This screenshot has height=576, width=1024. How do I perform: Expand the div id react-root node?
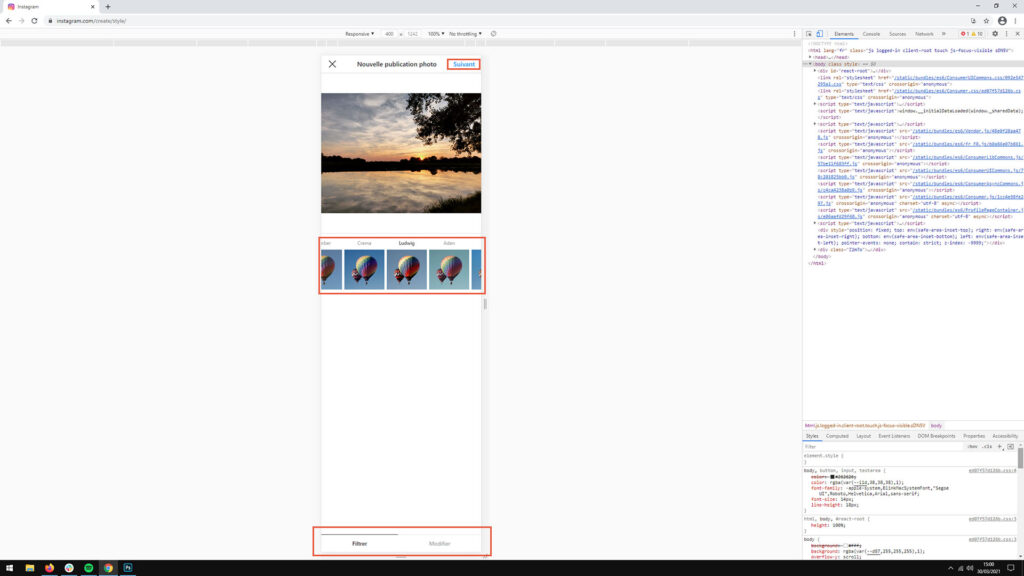(815, 71)
